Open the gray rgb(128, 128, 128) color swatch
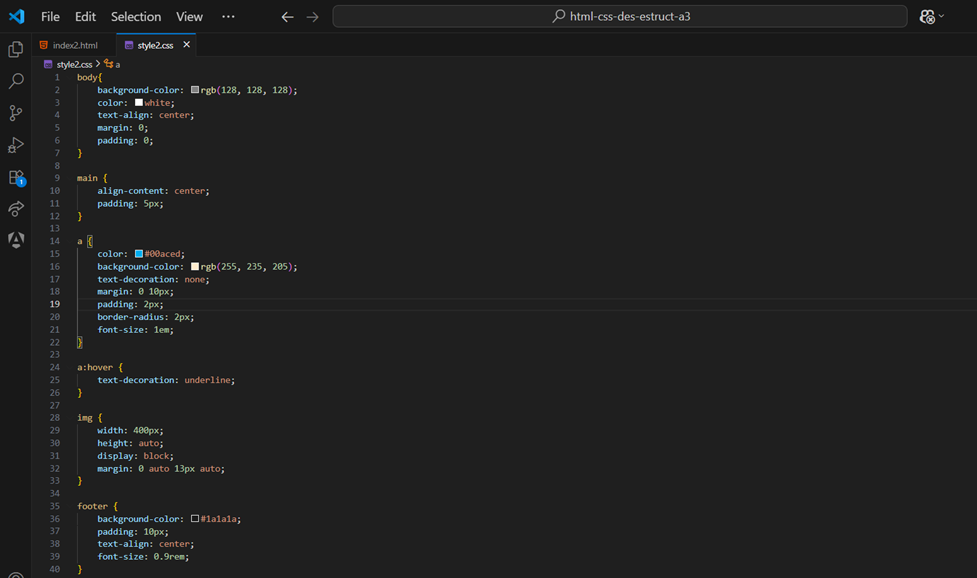This screenshot has height=578, width=977. 195,90
